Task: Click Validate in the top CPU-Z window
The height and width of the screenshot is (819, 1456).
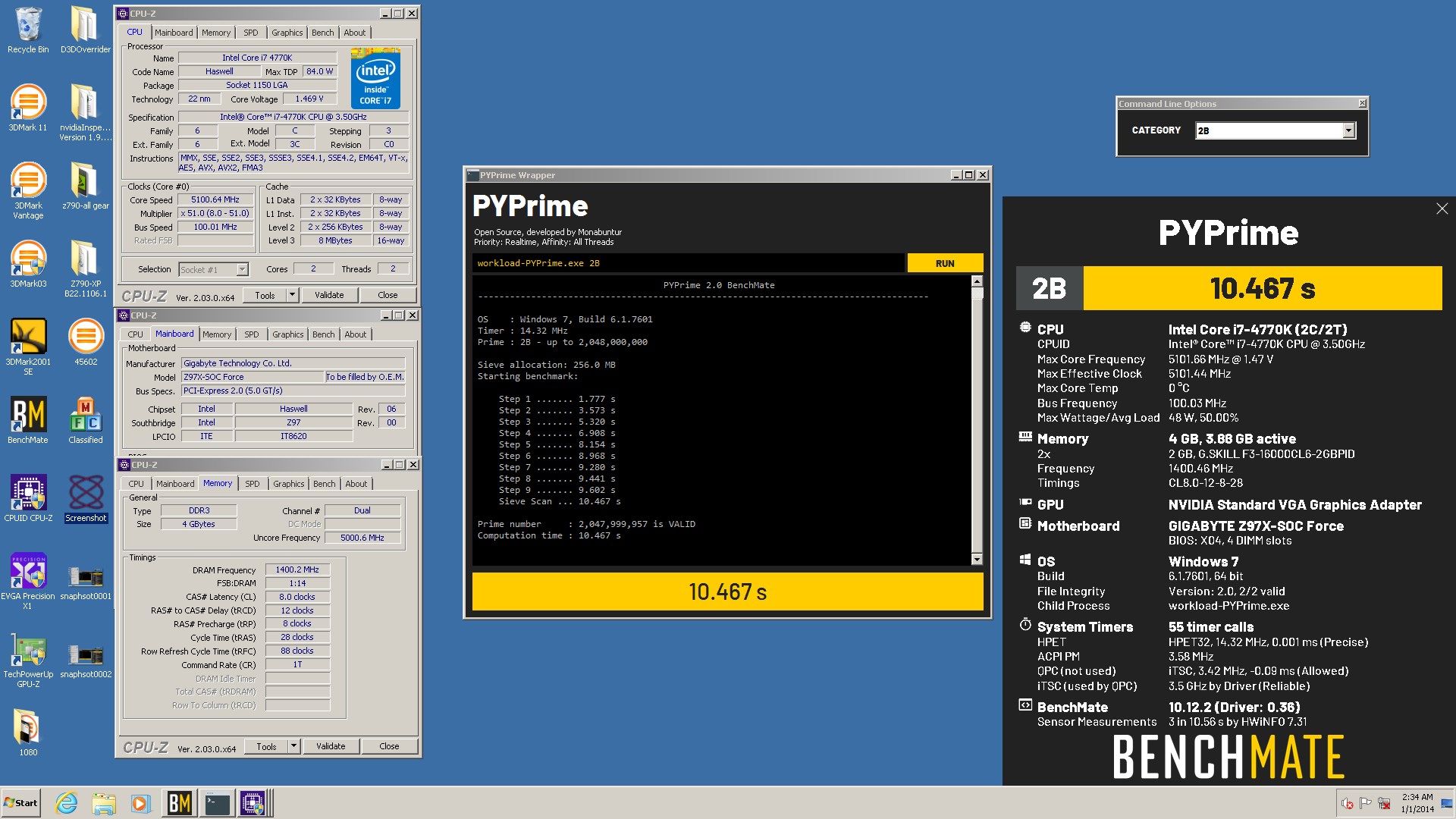Action: tap(329, 295)
